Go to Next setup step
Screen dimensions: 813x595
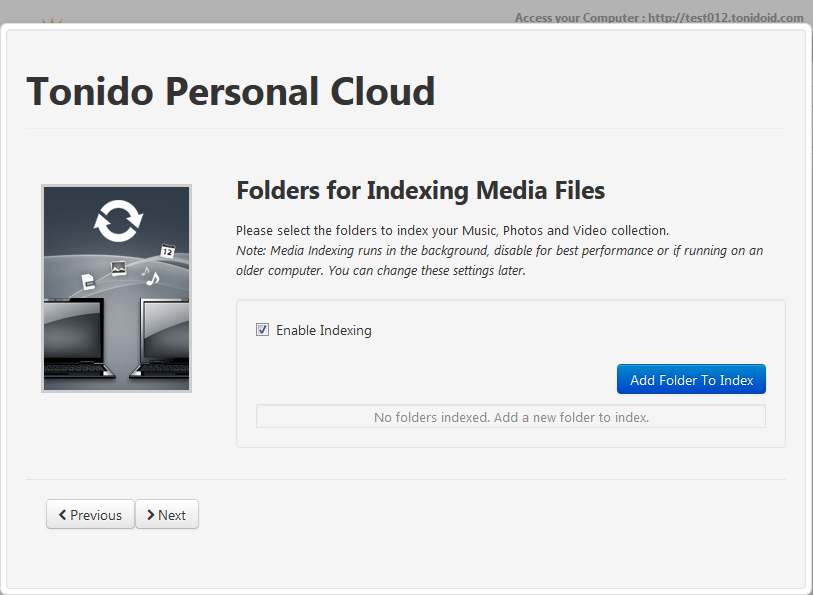click(x=167, y=515)
